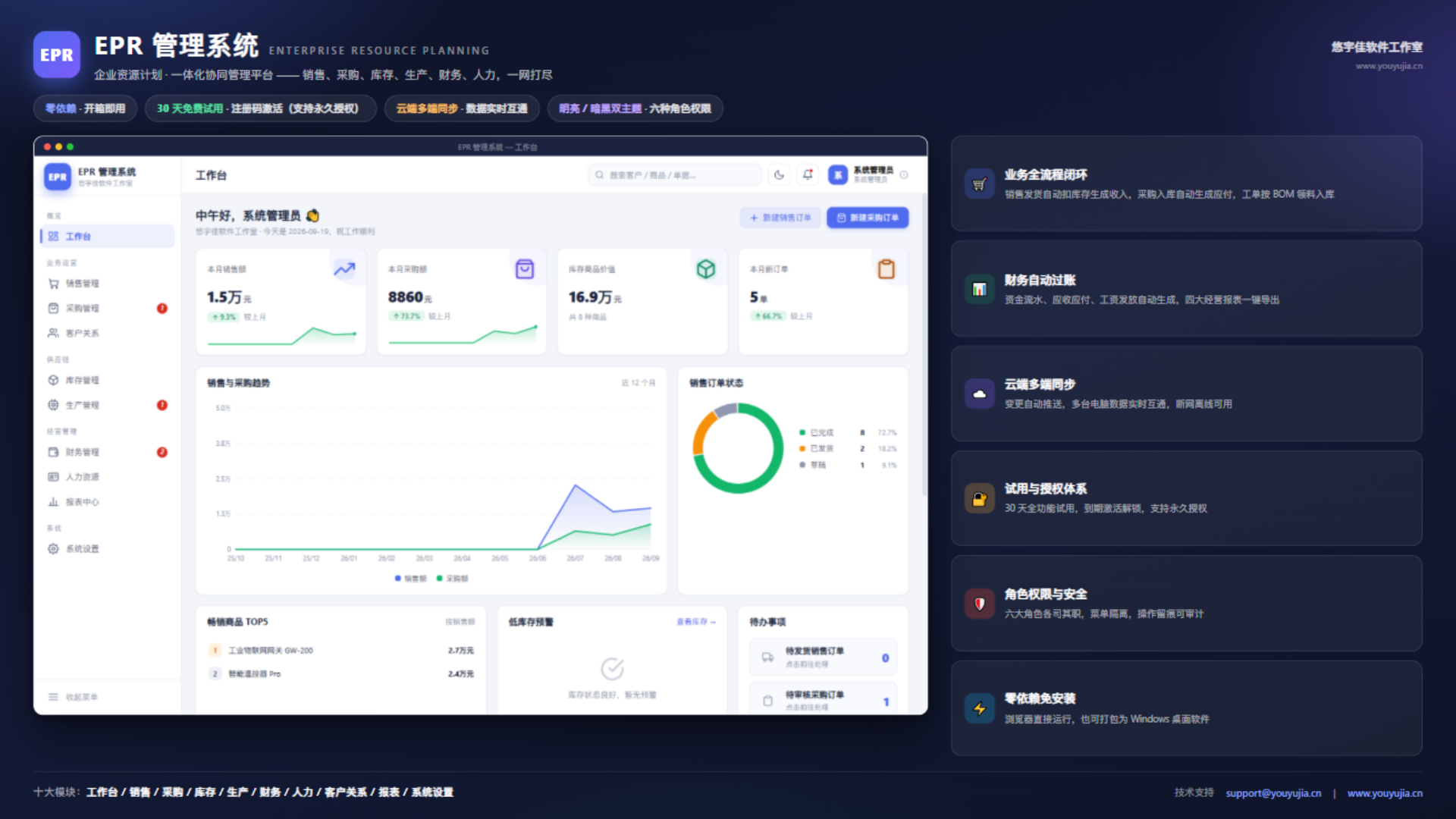Screen dimensions: 1456x819
Task: Toggle the 已发货 legend in order status chart
Action: pos(817,449)
